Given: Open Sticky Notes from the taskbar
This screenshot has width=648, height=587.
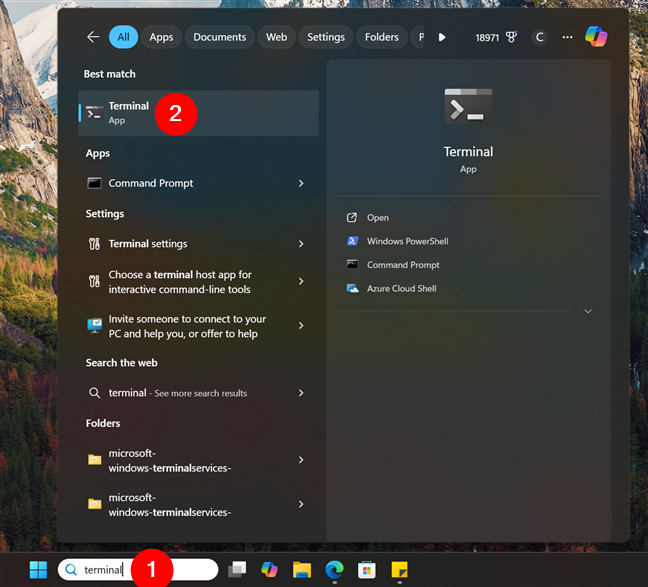Looking at the screenshot, I should pos(399,570).
